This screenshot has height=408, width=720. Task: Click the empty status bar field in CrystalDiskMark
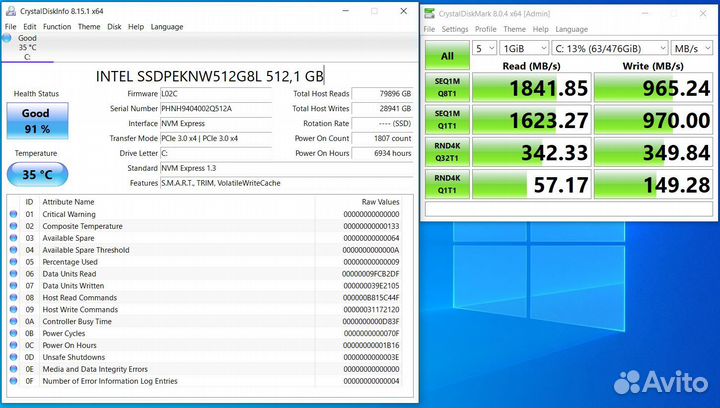click(x=569, y=209)
